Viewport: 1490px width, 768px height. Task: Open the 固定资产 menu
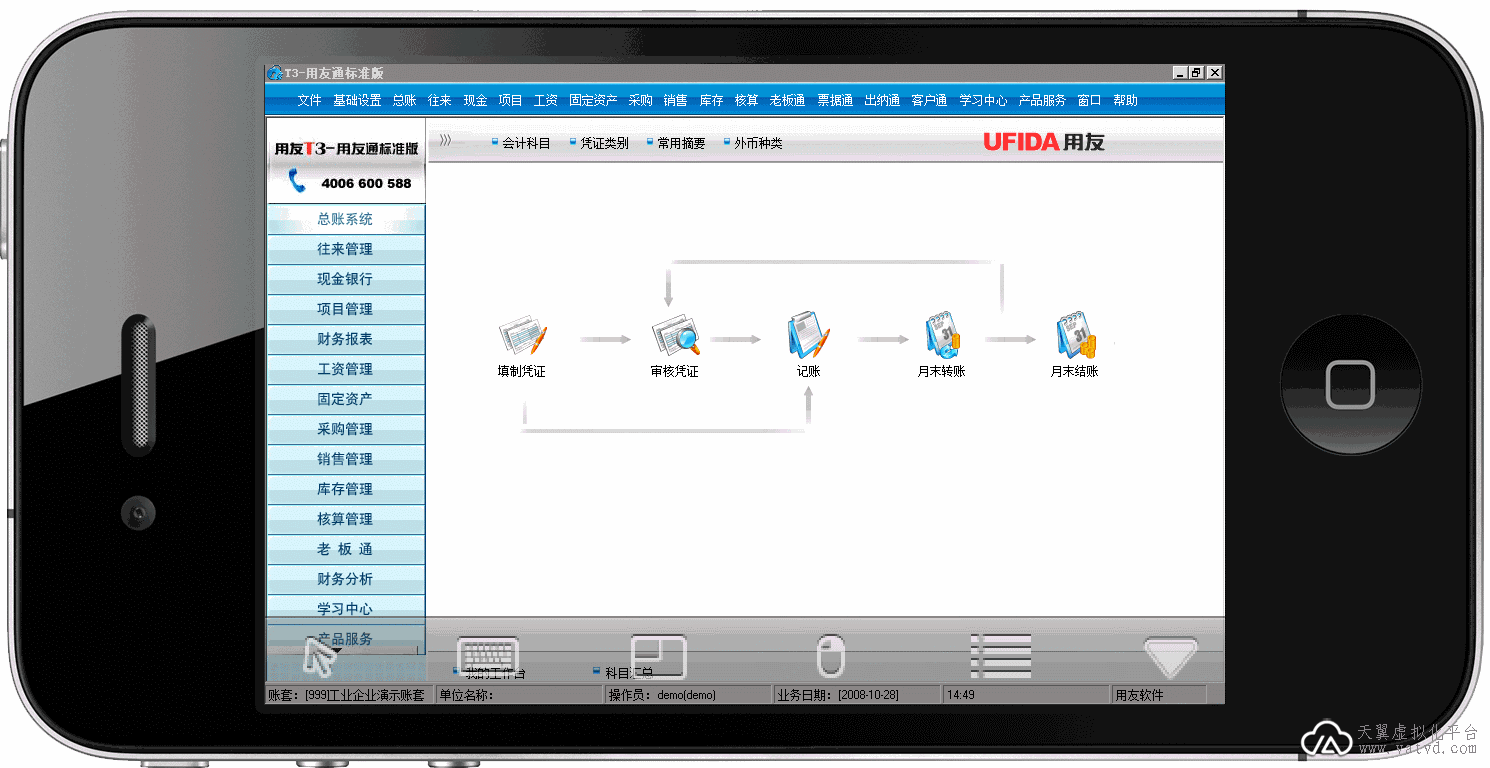(x=593, y=100)
